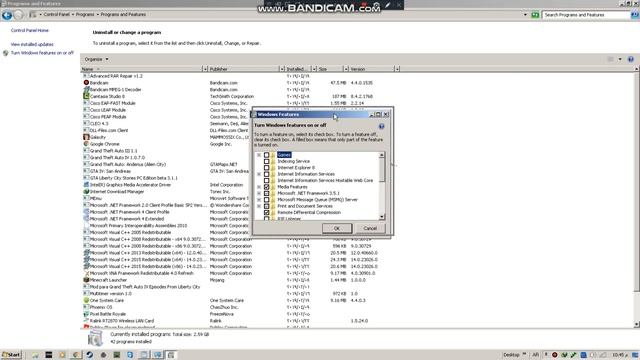Click Turn Windows features on or off link
The height and width of the screenshot is (360, 640).
click(x=42, y=53)
